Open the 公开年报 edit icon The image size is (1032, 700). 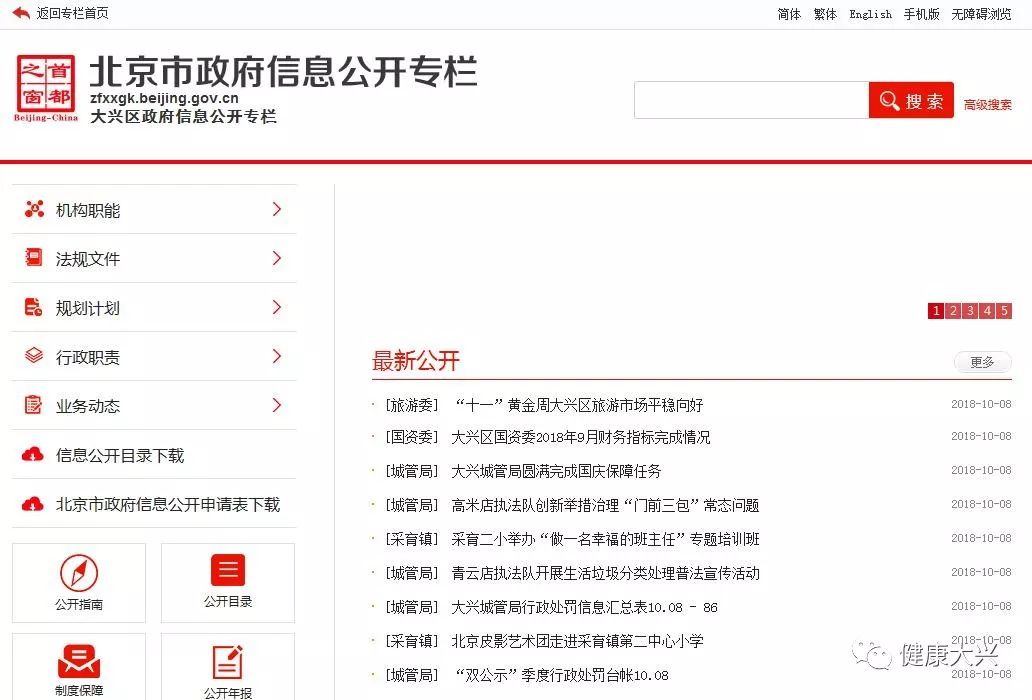pos(228,662)
